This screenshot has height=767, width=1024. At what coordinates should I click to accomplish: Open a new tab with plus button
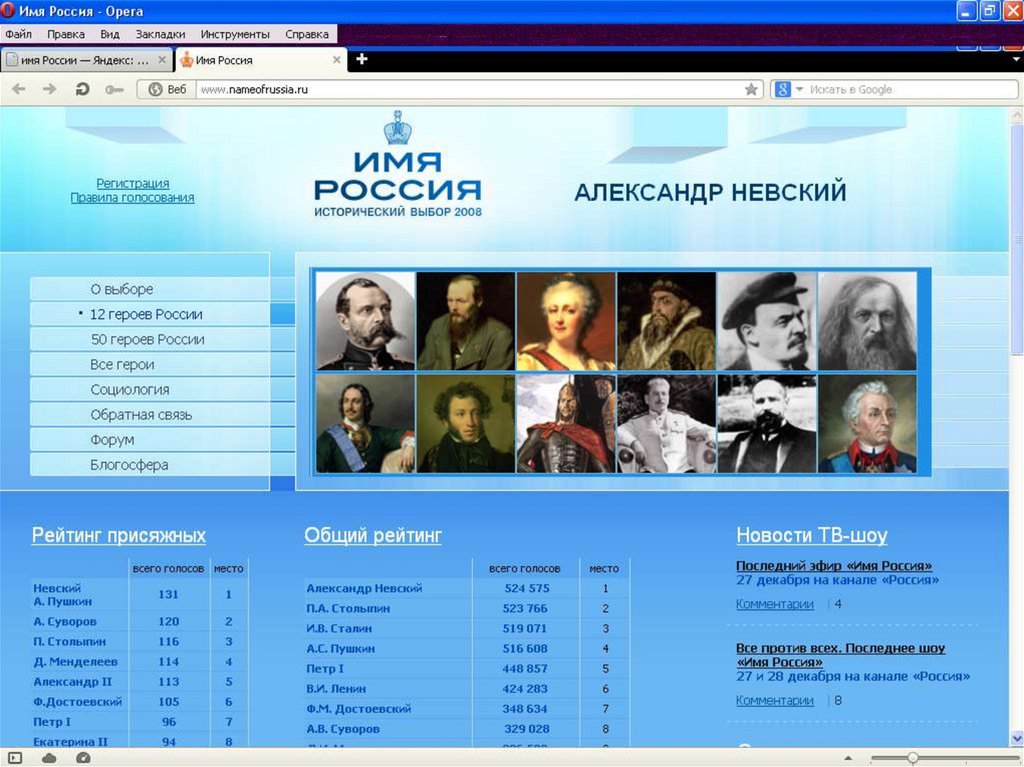click(362, 59)
